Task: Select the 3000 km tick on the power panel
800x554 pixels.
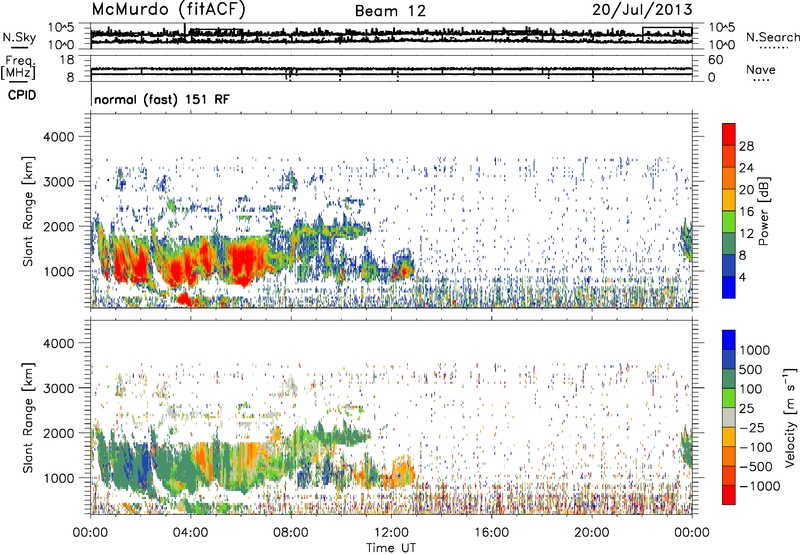Action: 59,182
